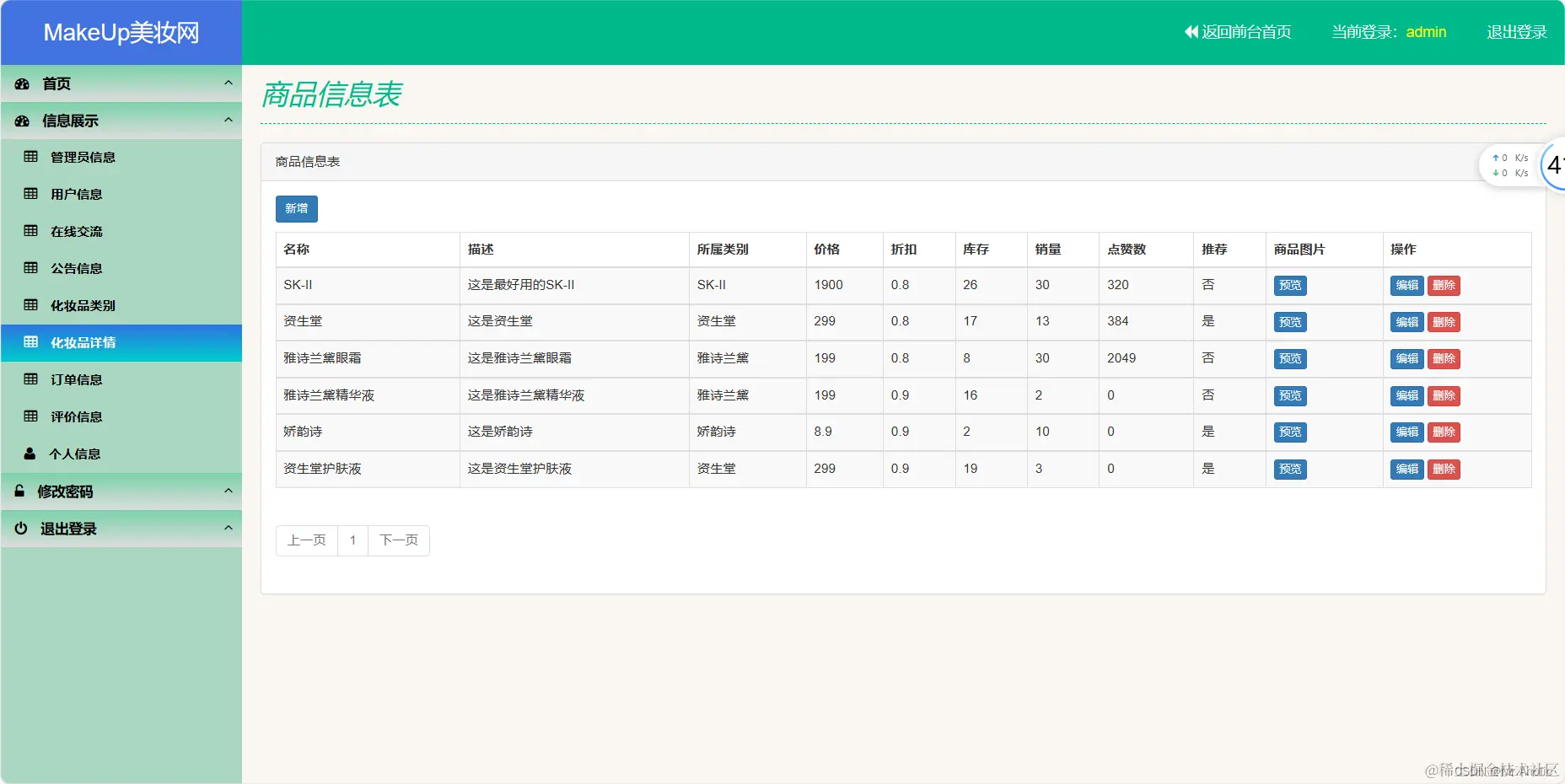Viewport: 1565px width, 784px height.
Task: Click the dashboard icon beside 首页
Action: [23, 83]
